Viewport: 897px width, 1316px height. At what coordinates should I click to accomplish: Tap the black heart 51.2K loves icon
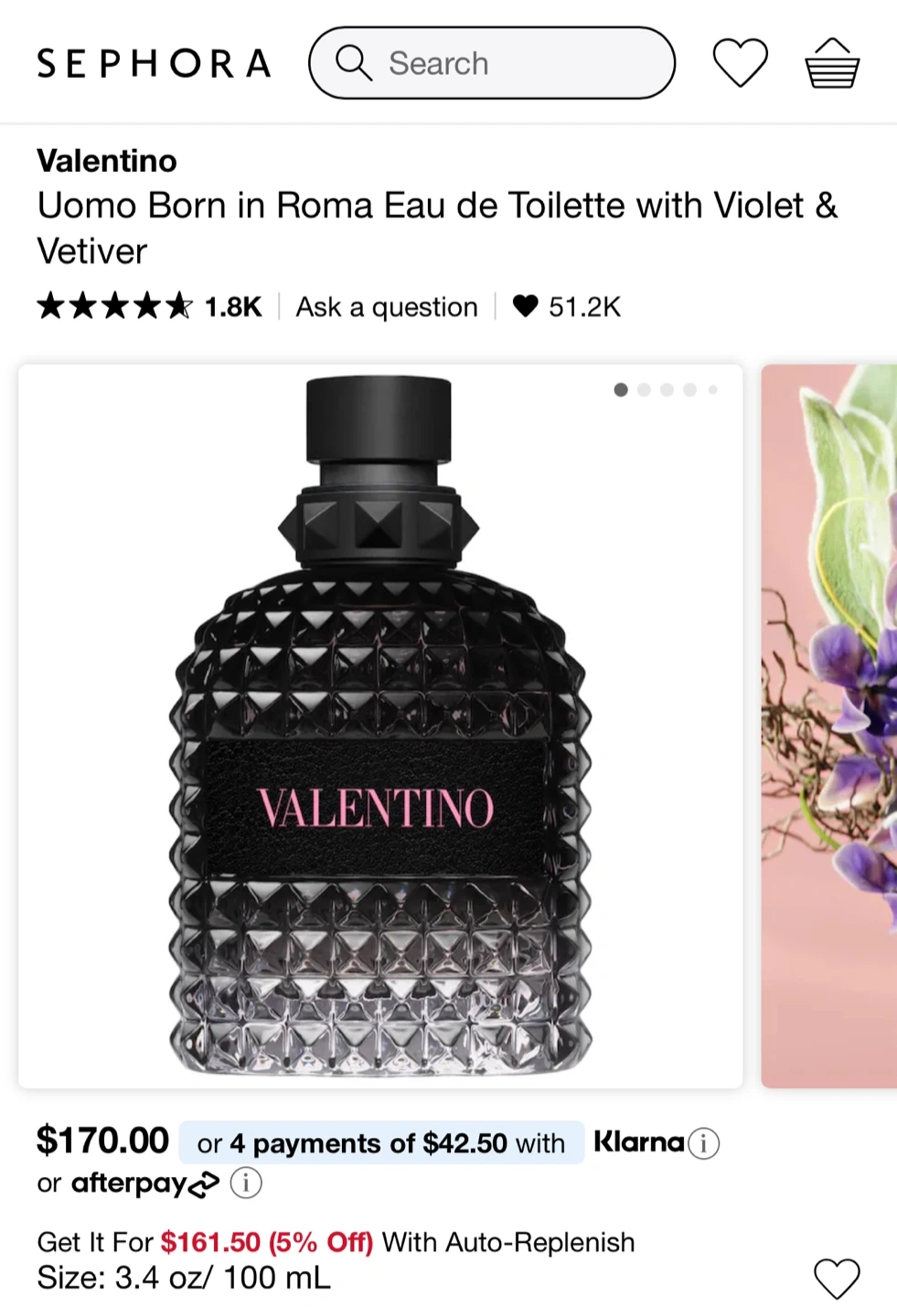pyautogui.click(x=526, y=306)
